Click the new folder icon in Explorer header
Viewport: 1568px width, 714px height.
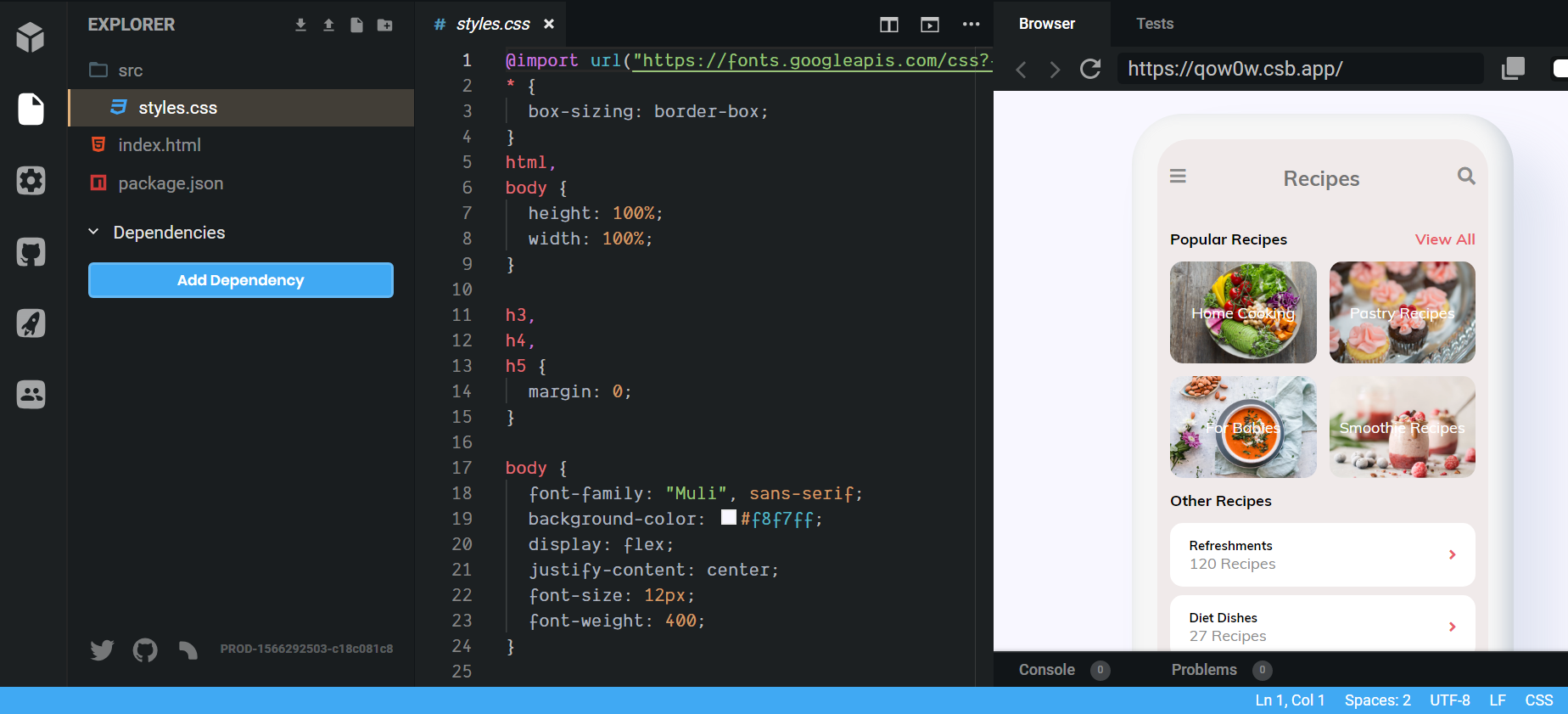(385, 25)
